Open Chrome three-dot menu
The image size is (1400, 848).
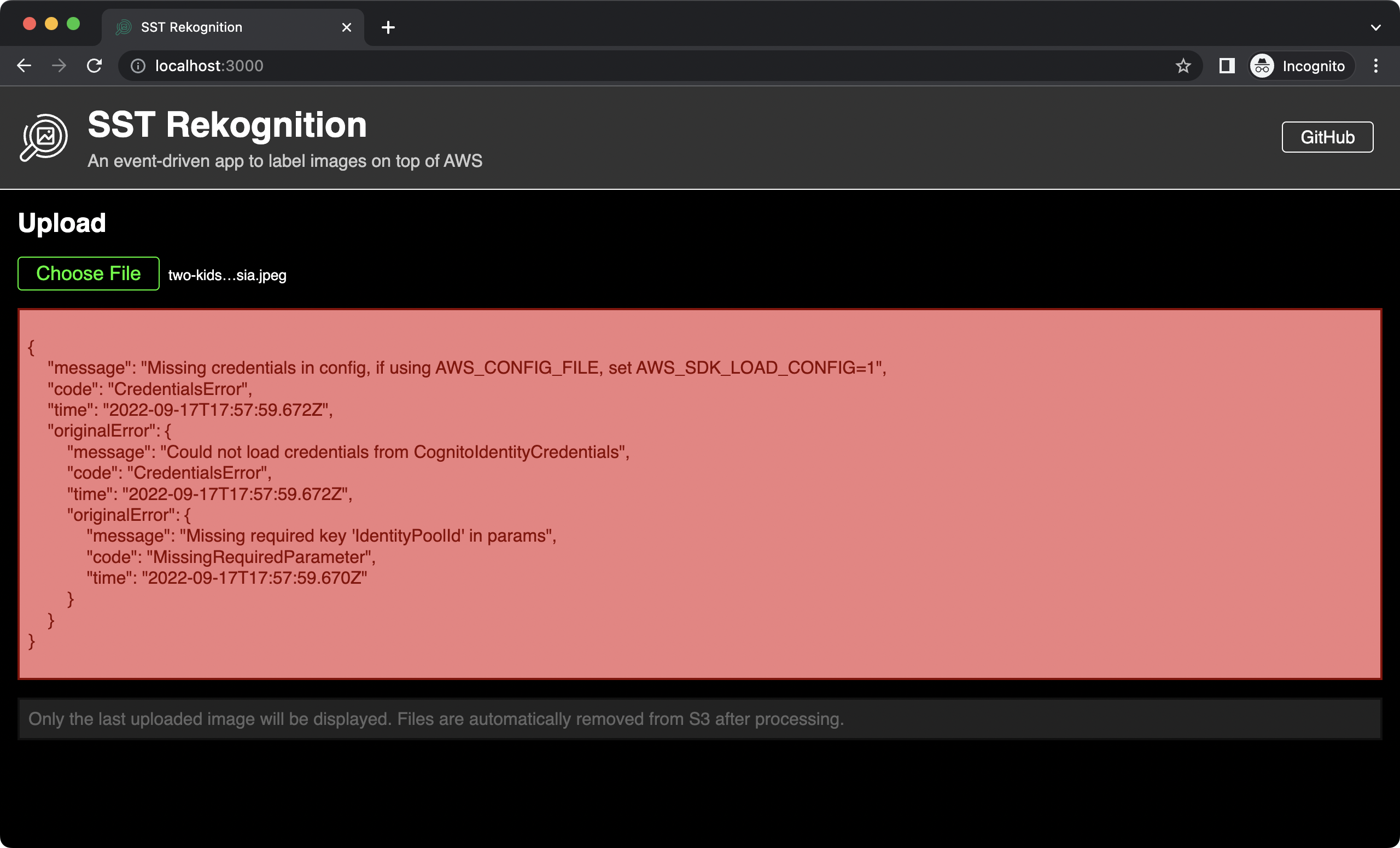1375,66
